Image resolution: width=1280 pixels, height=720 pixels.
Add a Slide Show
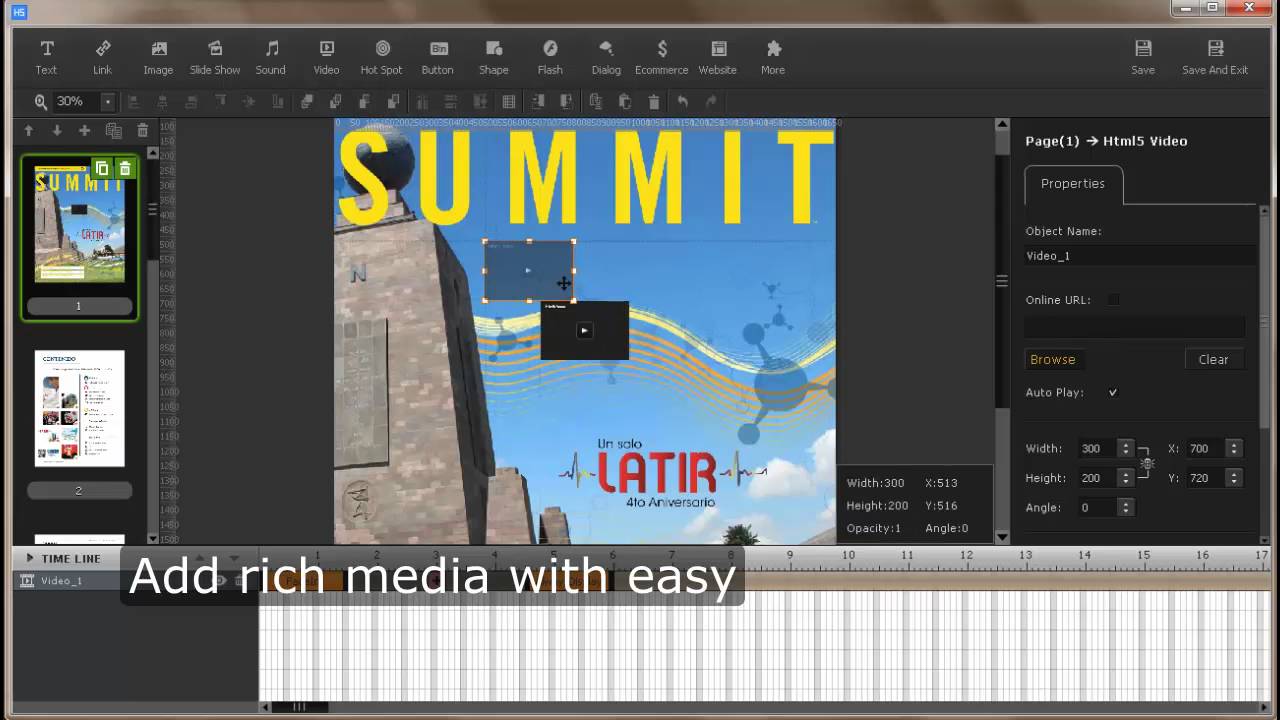pos(215,57)
